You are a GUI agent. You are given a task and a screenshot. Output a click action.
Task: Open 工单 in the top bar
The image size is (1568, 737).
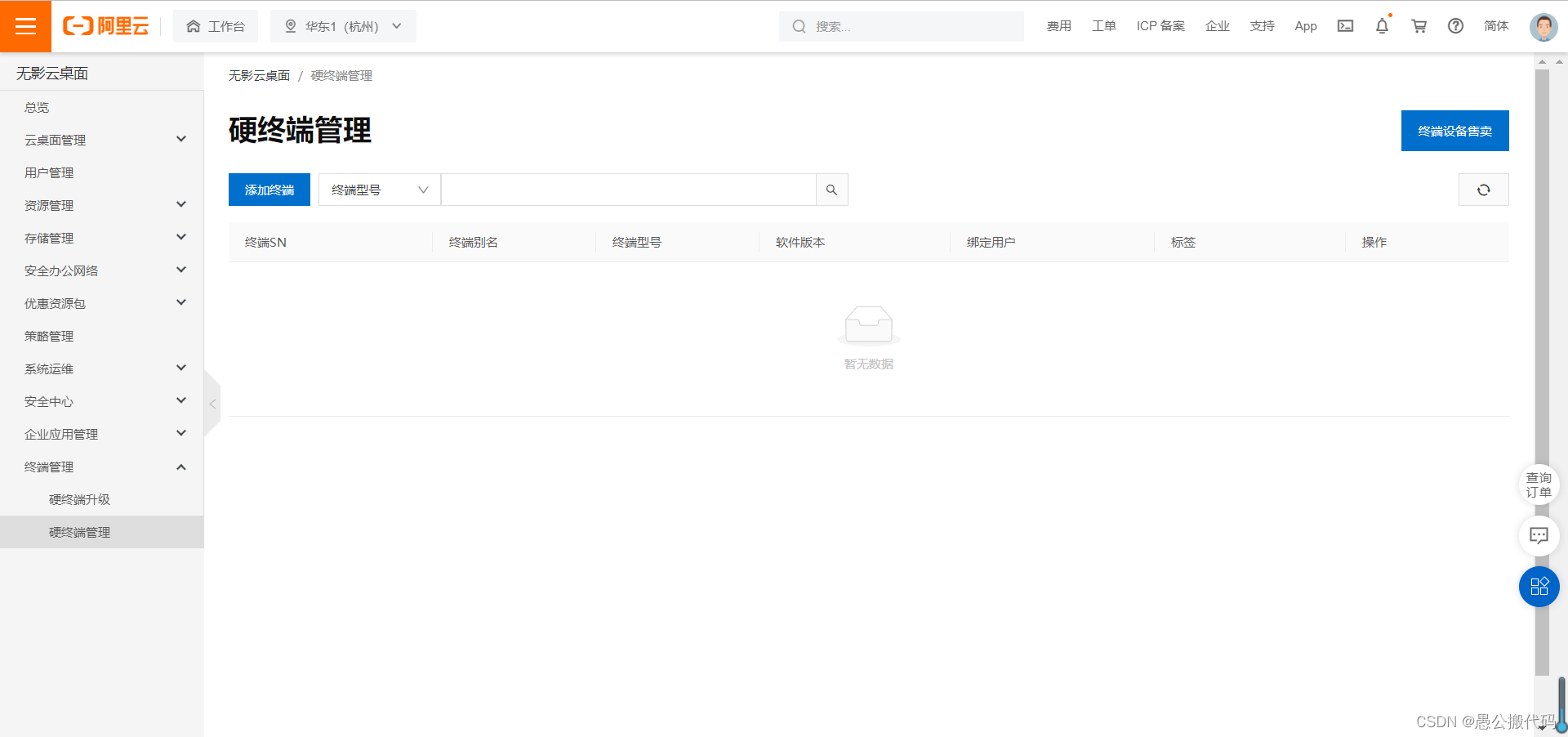[x=1103, y=26]
